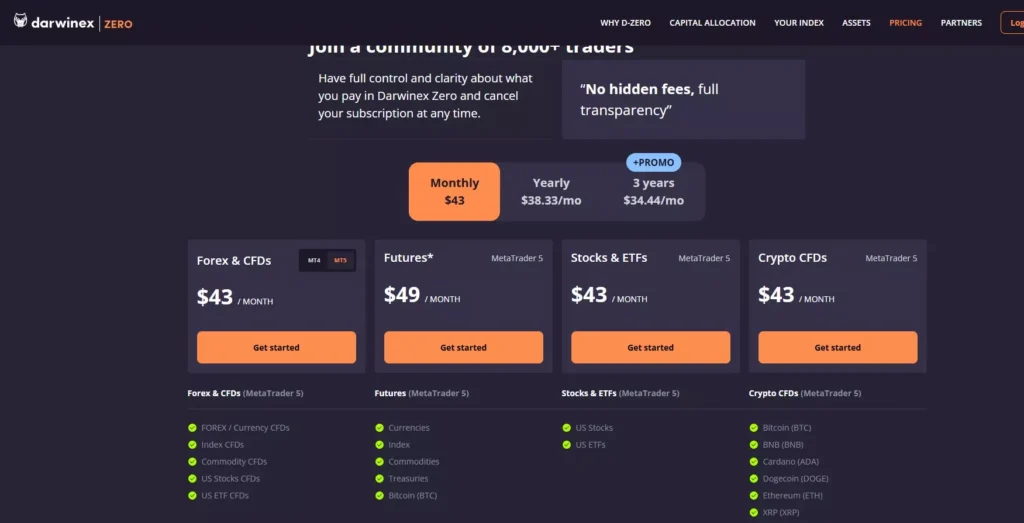The image size is (1024, 523).
Task: Open the ASSETS menu item
Action: pyautogui.click(x=856, y=23)
